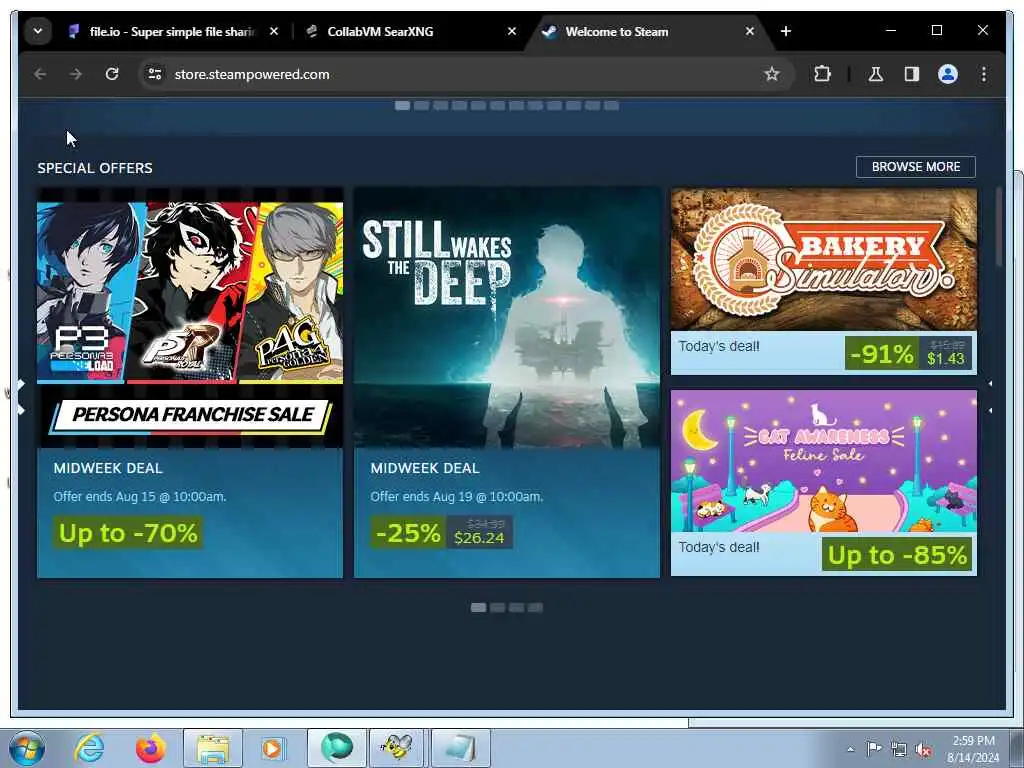Viewport: 1024px width, 768px height.
Task: Click the Up to -85% discount badge
Action: pos(897,554)
